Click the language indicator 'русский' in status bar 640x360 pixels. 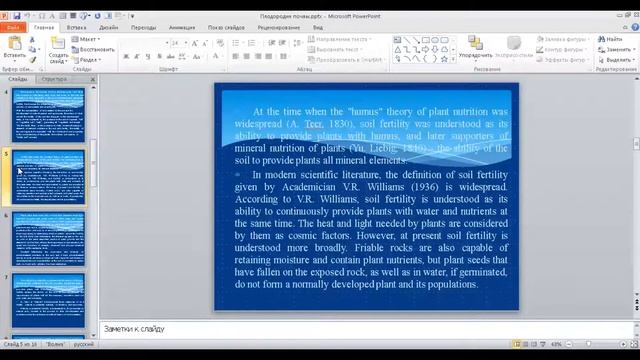pos(84,344)
